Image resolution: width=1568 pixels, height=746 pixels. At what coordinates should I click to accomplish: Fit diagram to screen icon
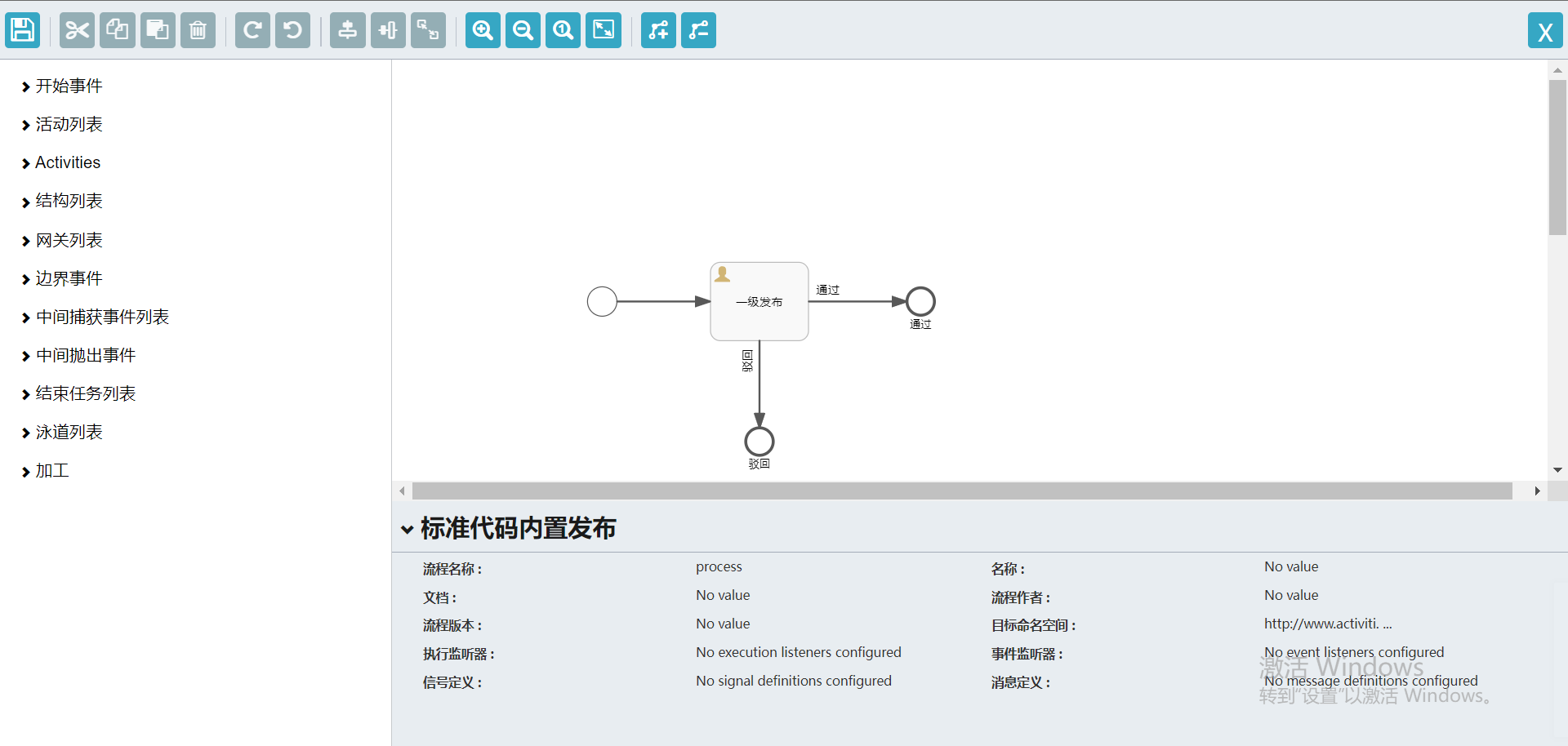604,31
